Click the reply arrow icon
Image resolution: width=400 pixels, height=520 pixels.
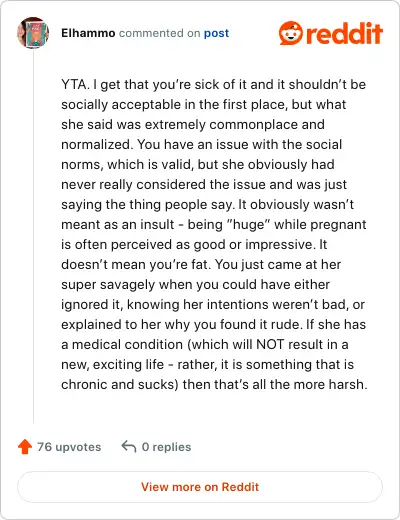[129, 446]
